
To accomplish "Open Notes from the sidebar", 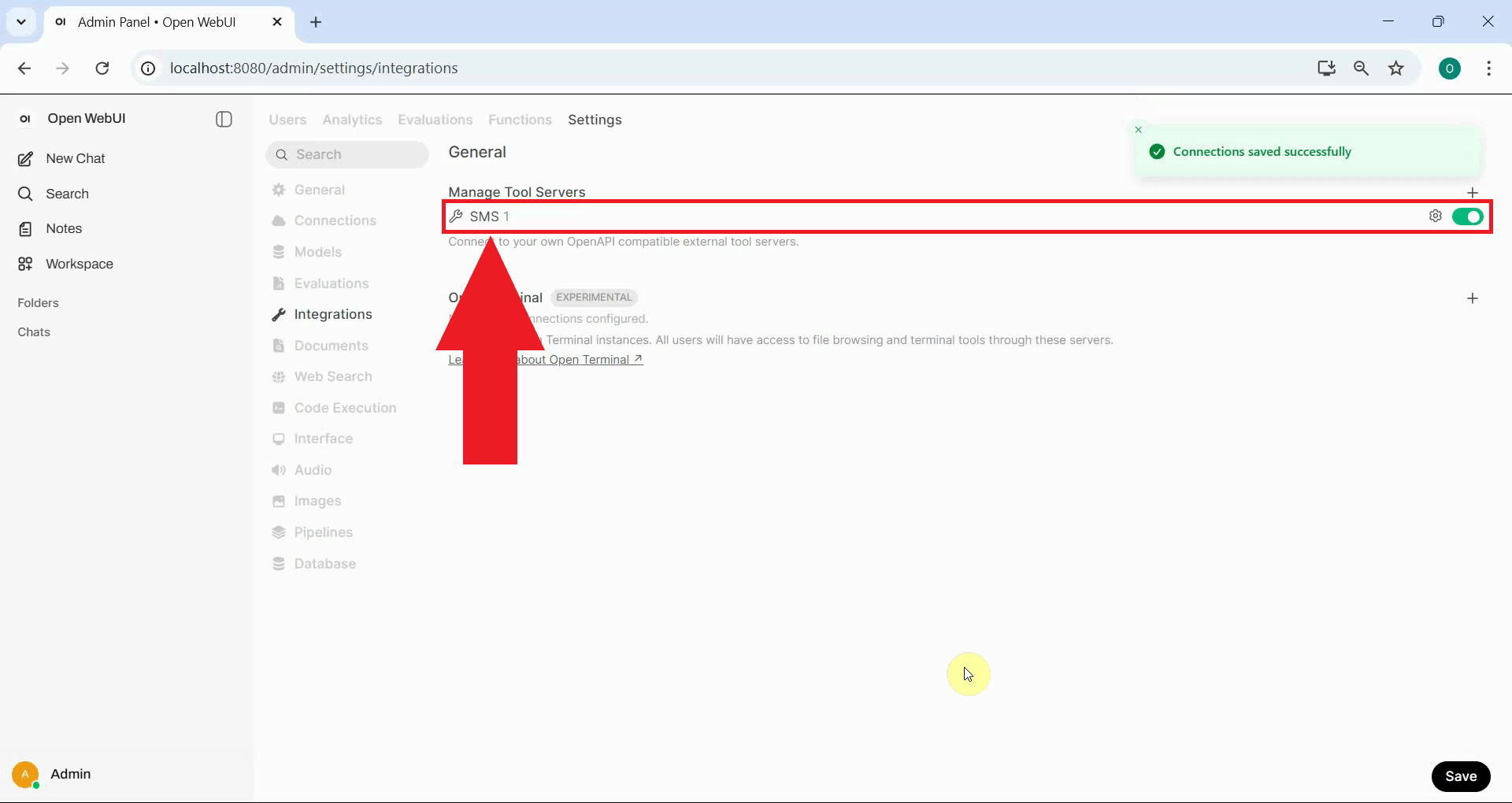I will tap(64, 228).
